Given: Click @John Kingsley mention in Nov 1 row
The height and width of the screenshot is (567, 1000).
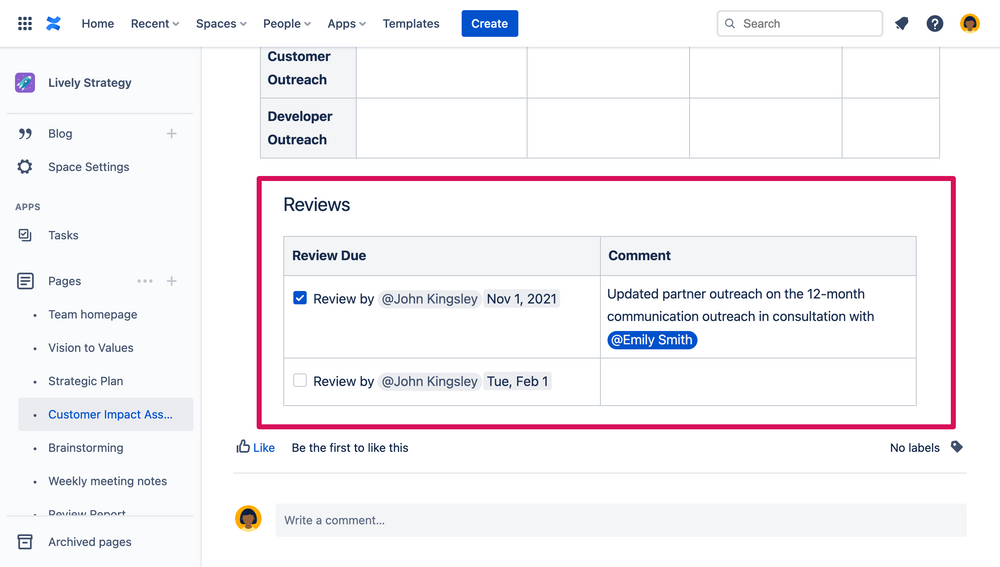Looking at the screenshot, I should 429,298.
